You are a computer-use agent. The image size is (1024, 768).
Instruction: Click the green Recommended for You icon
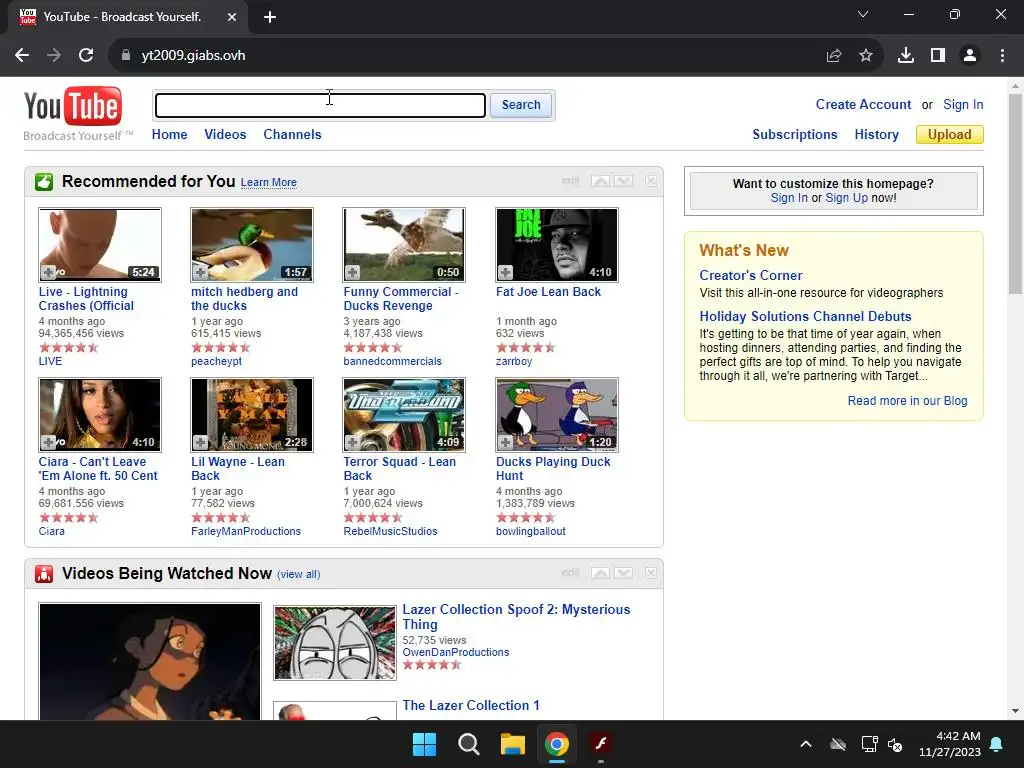(44, 182)
